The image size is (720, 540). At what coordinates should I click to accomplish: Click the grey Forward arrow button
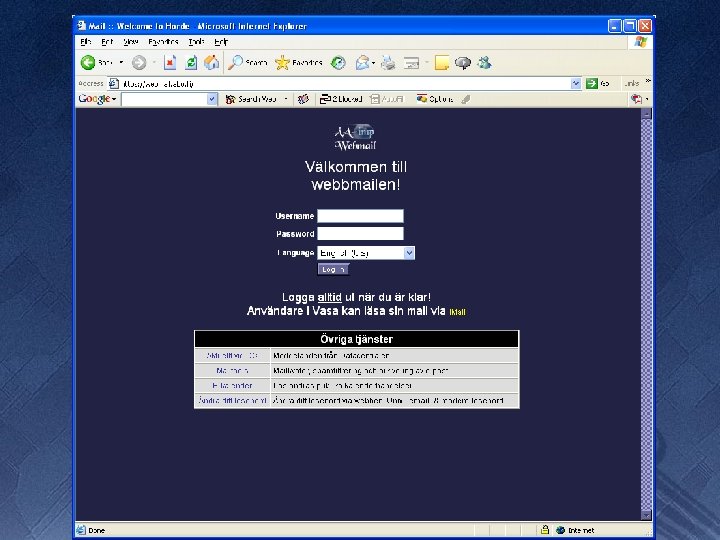[139, 62]
